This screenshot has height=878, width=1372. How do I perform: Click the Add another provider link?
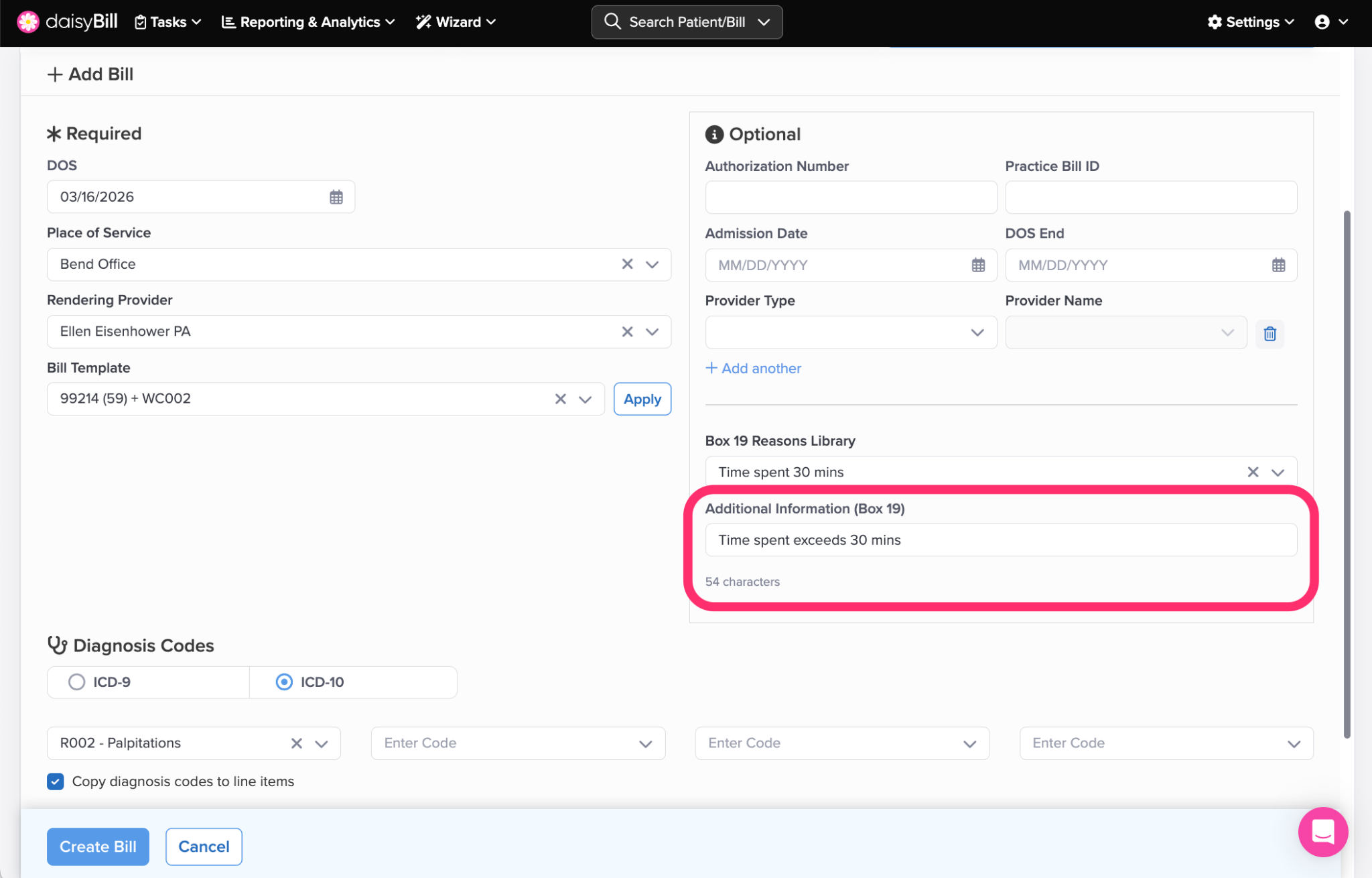click(x=754, y=369)
